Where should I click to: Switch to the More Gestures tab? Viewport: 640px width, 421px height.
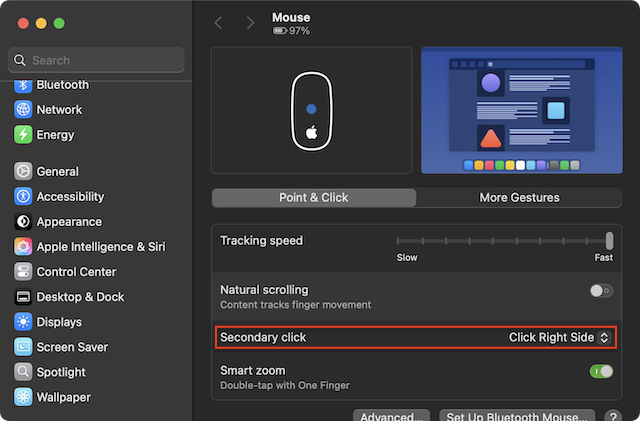coord(519,198)
